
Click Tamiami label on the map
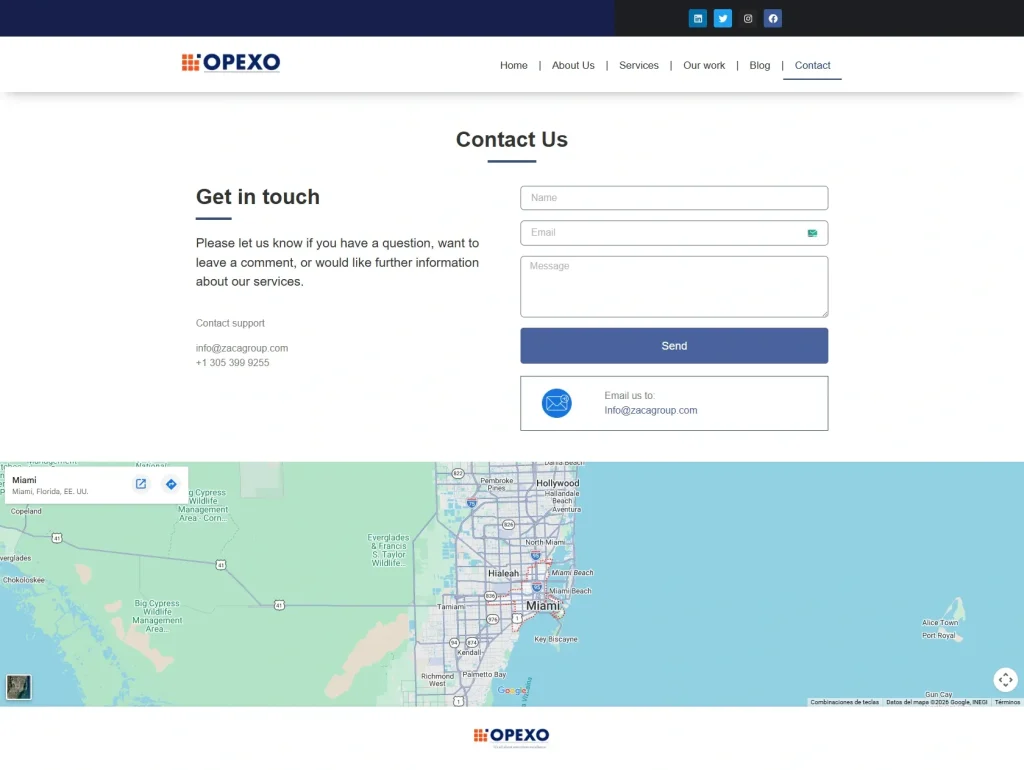(x=451, y=607)
